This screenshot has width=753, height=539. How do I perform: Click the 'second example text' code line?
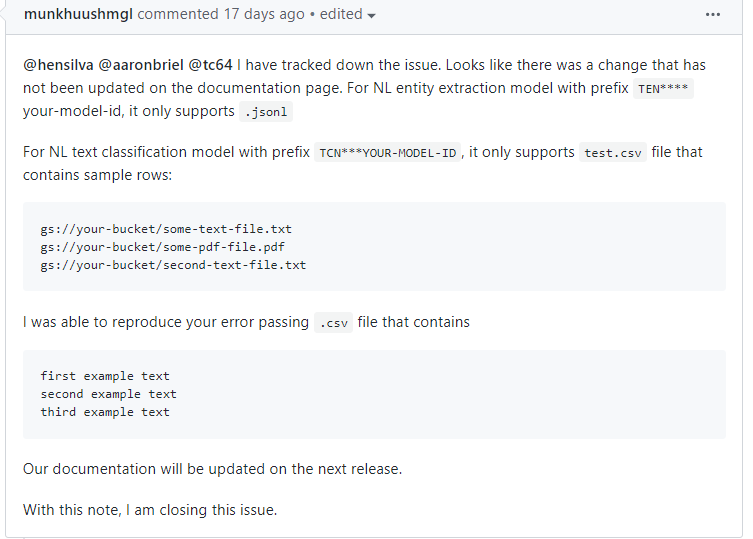click(109, 394)
